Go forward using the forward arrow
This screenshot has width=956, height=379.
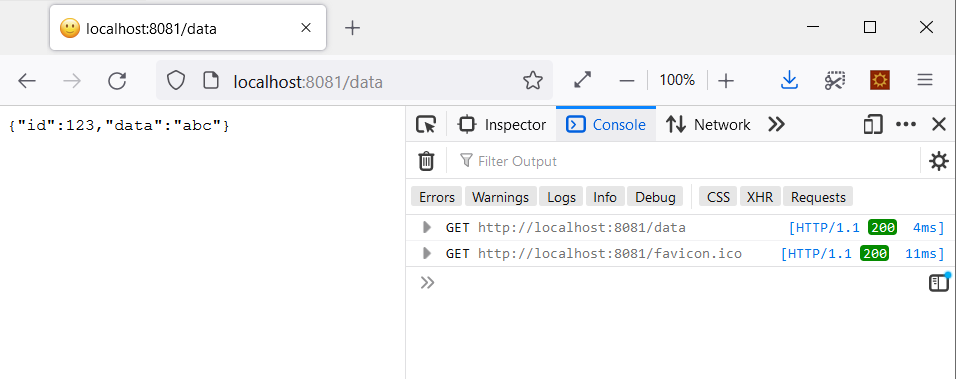pos(72,80)
